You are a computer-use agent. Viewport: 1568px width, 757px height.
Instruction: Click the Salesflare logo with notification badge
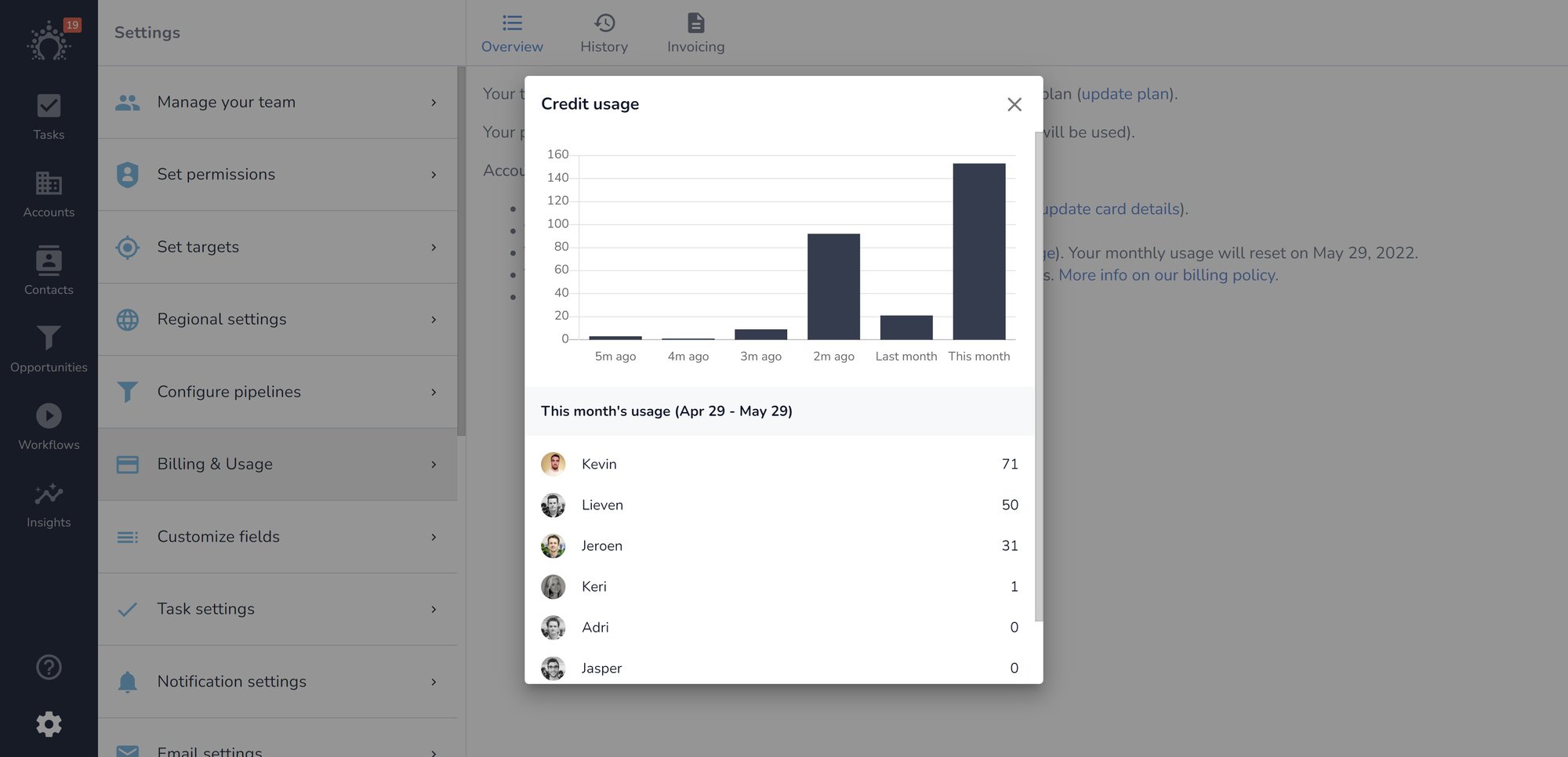(x=50, y=41)
